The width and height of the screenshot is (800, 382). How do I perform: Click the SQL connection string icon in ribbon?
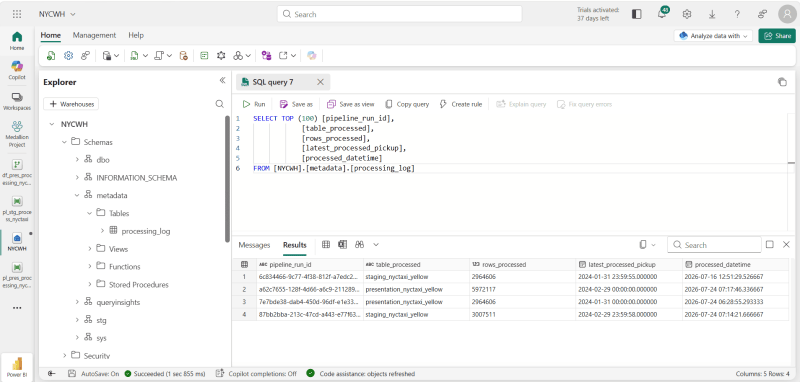(x=85, y=56)
